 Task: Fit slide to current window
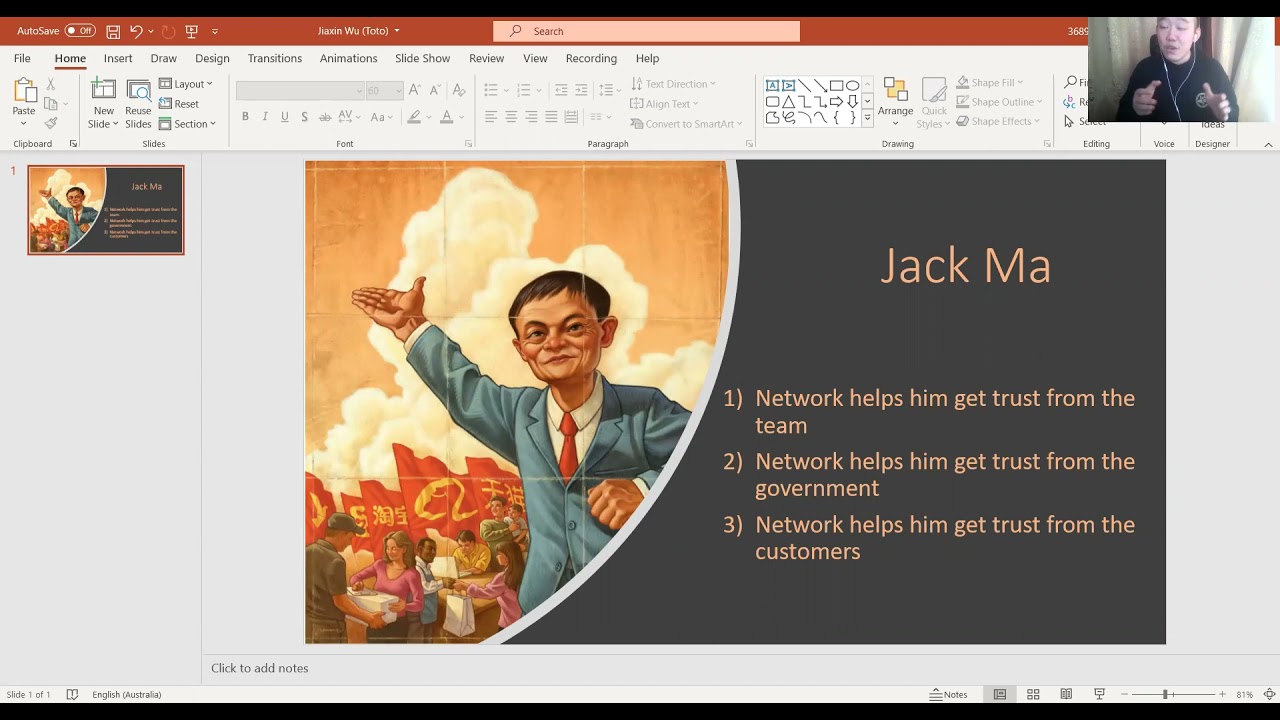[x=1270, y=694]
